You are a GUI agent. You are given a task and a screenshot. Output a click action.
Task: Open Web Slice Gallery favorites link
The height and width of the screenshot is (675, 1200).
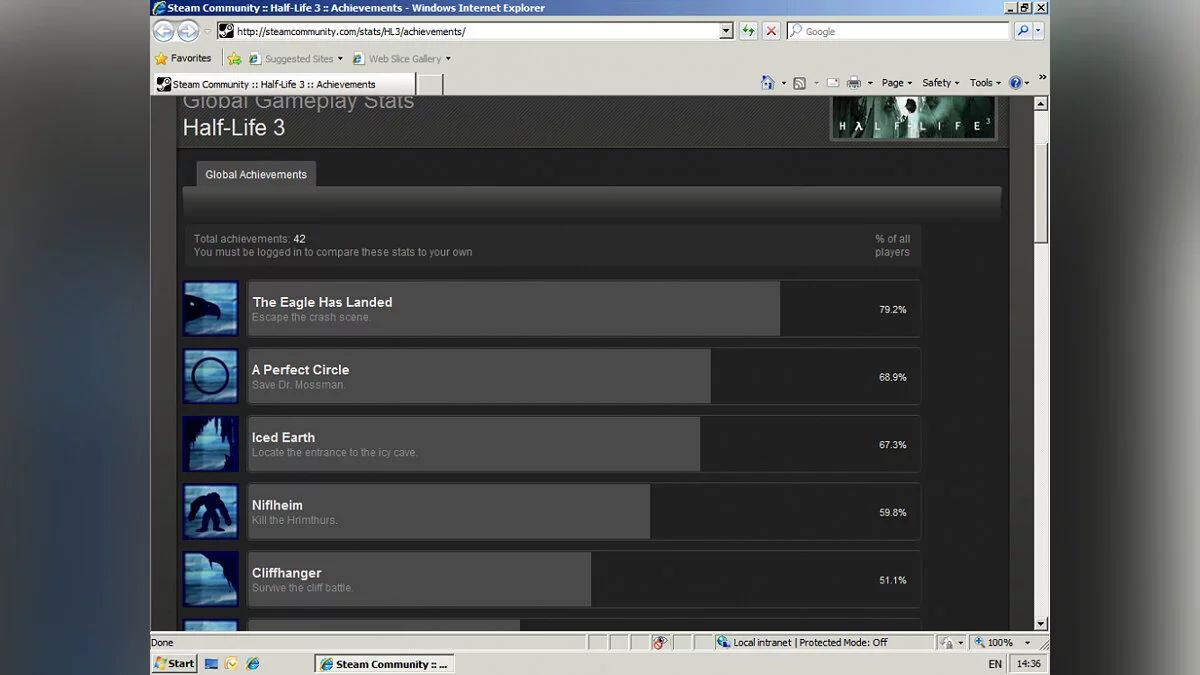click(402, 59)
